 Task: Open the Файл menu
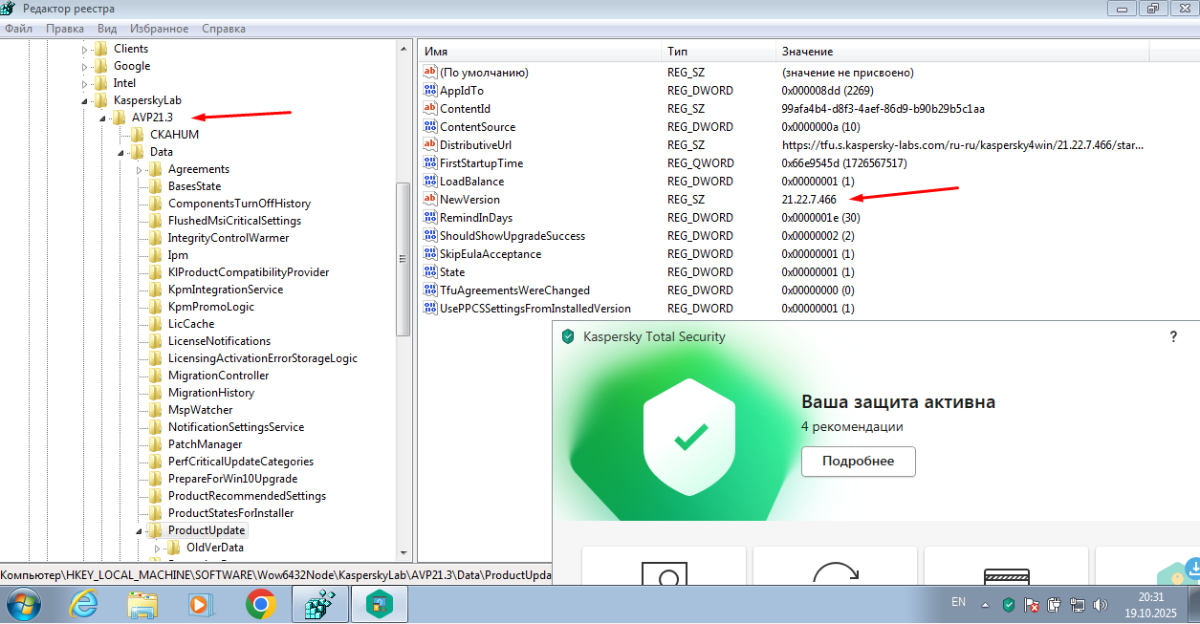point(18,28)
